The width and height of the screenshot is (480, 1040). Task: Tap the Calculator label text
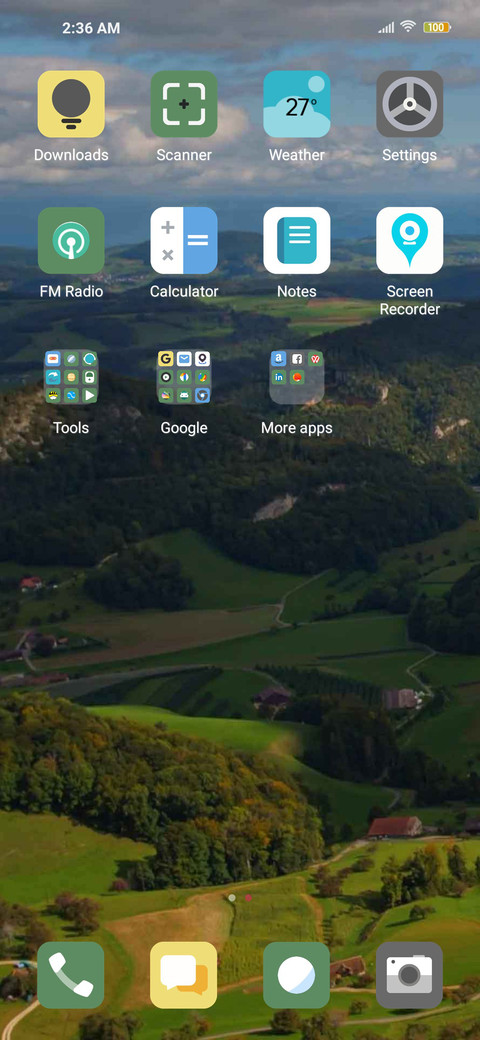[x=184, y=292]
